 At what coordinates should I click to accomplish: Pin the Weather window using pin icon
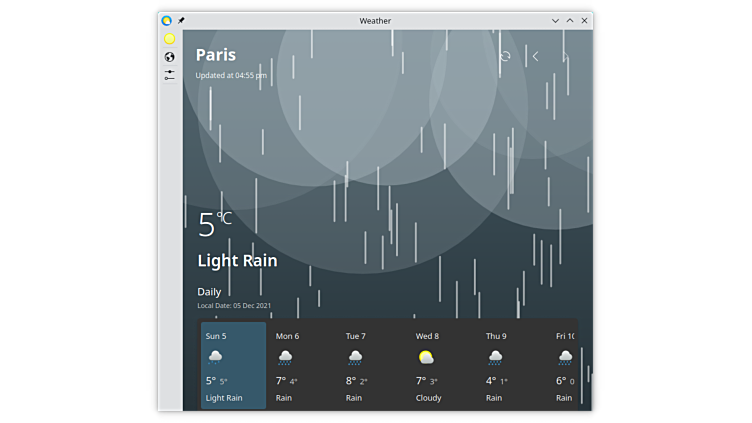tap(181, 20)
